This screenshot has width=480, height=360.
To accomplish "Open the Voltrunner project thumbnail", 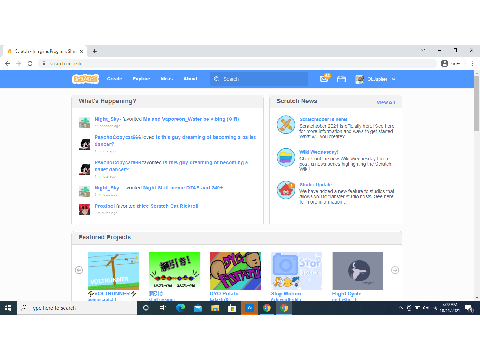I will pyautogui.click(x=113, y=271).
